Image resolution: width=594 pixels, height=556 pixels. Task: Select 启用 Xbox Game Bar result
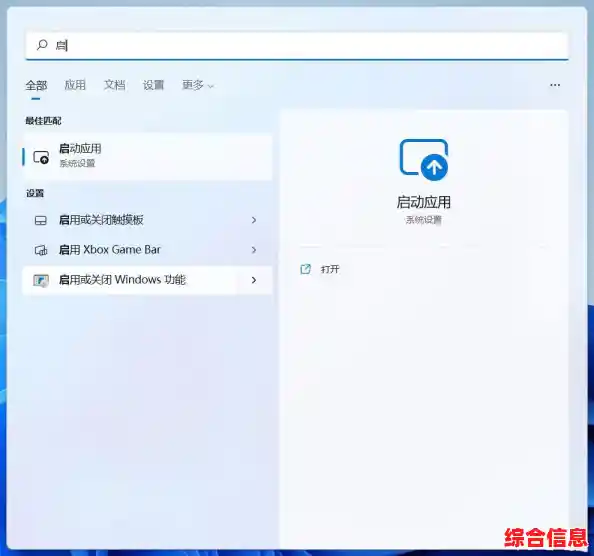point(147,250)
